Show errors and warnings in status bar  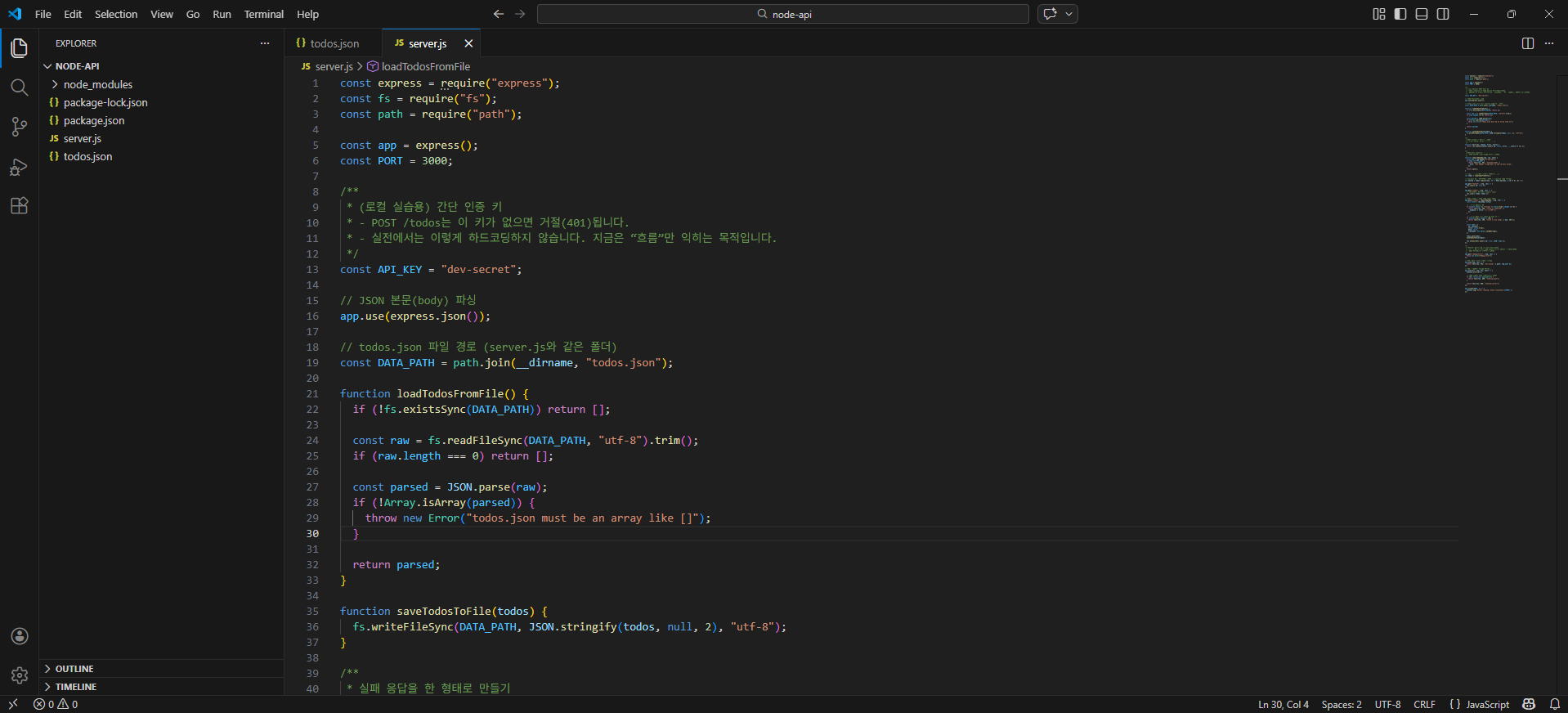tap(56, 704)
